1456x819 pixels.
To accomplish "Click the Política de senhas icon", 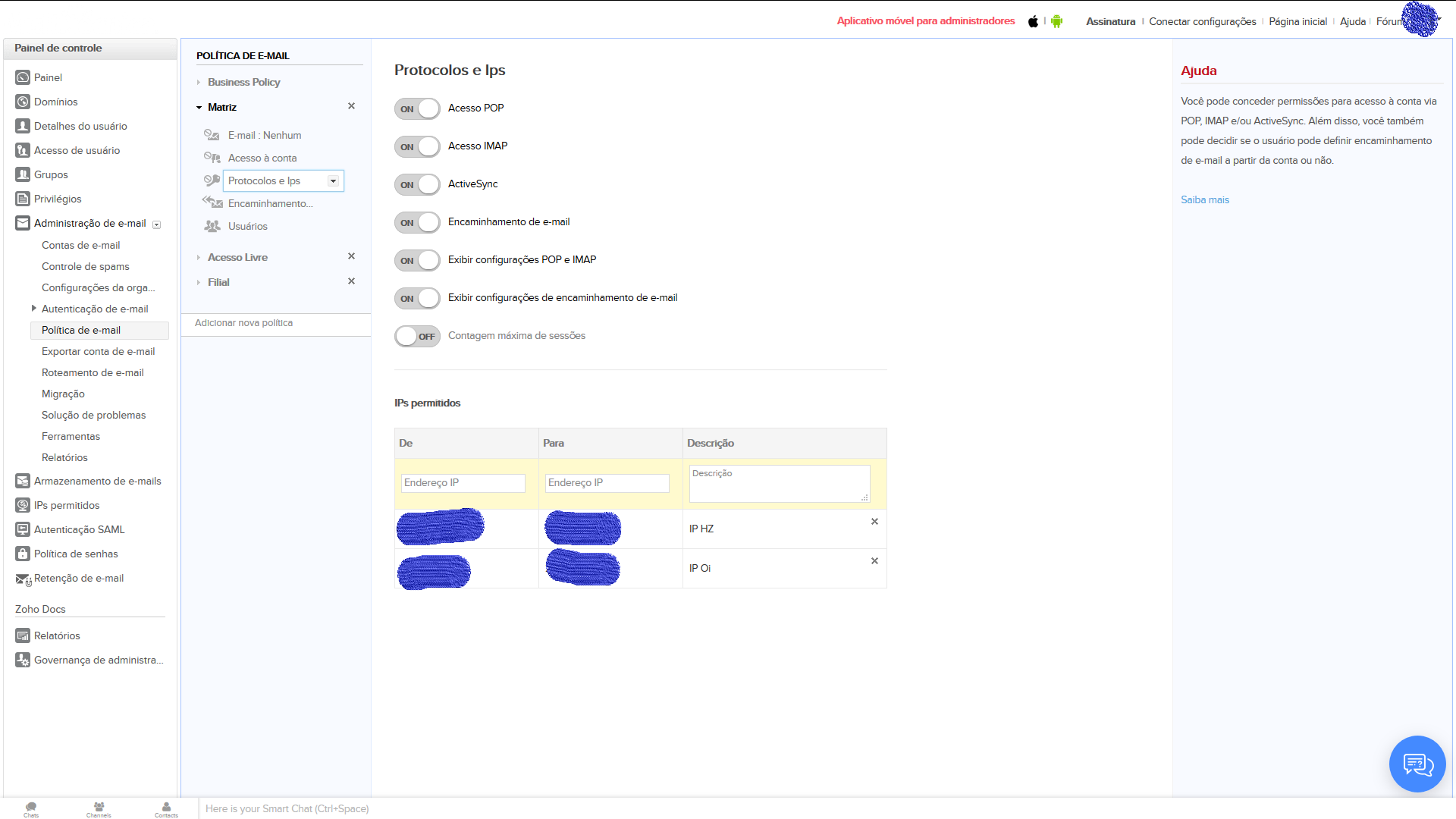I will click(23, 554).
